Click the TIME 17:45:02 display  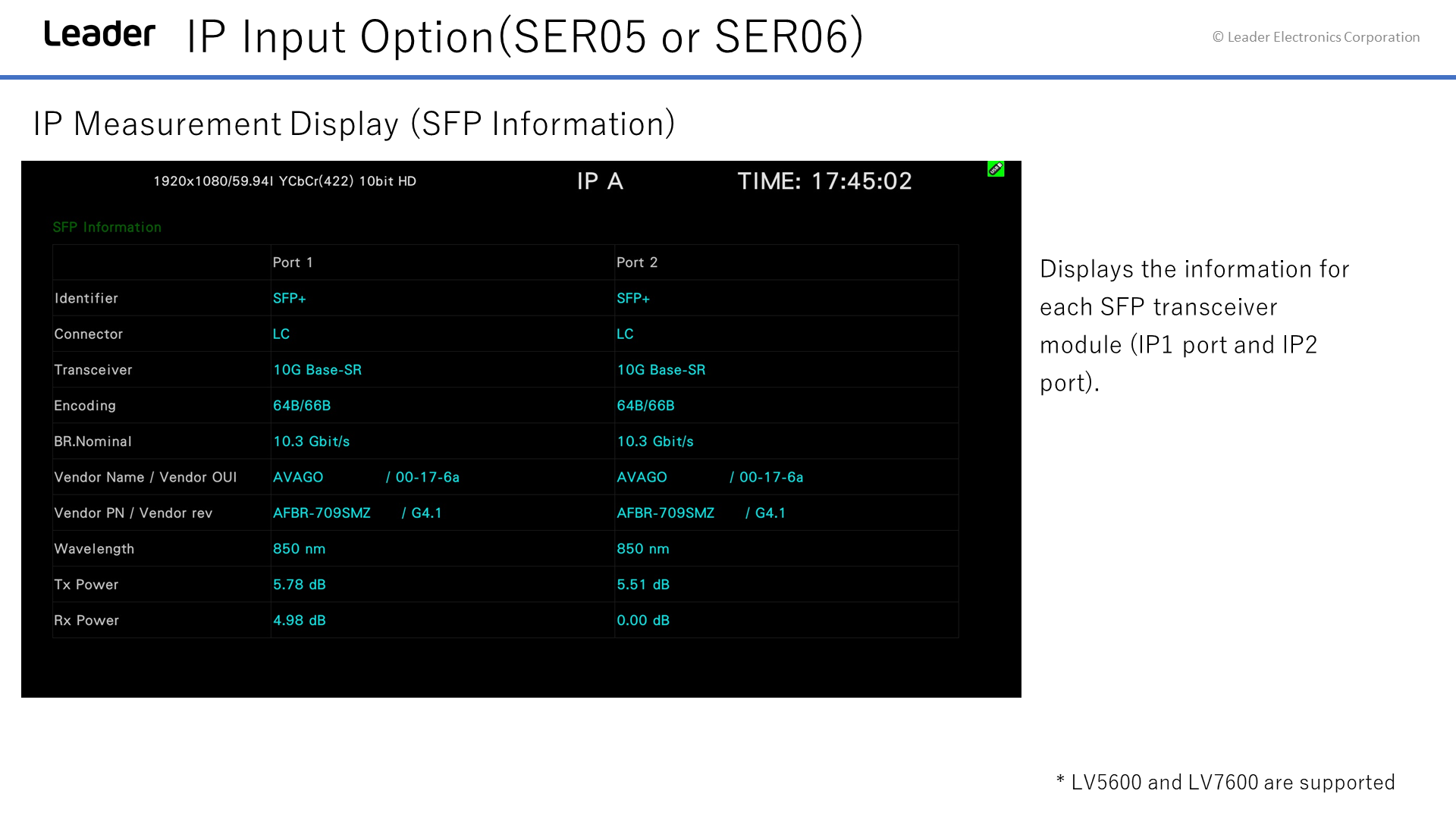[x=825, y=181]
